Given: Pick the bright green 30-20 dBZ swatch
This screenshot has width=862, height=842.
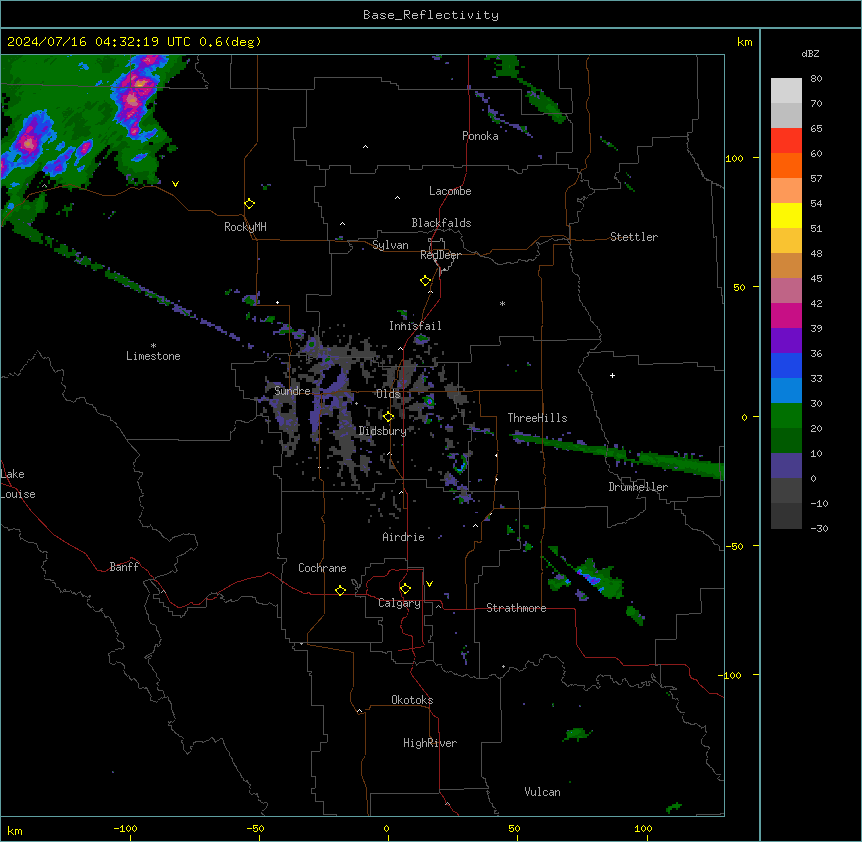Looking at the screenshot, I should tap(786, 416).
